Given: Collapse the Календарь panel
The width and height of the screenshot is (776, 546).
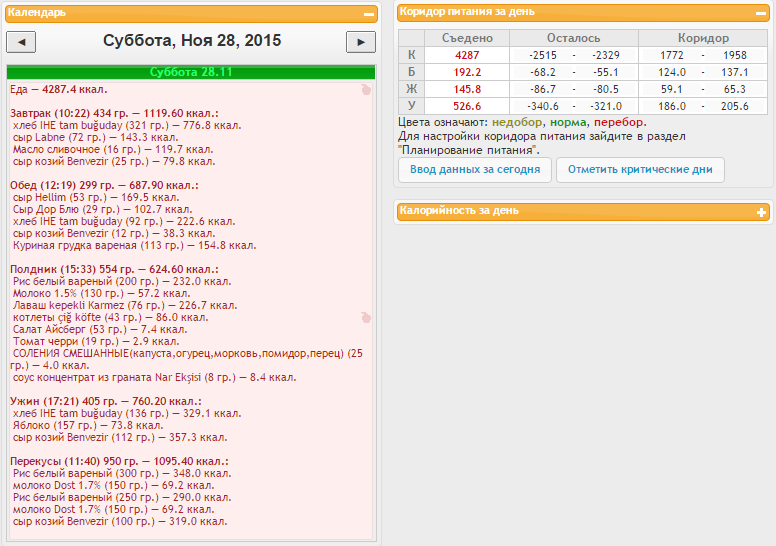Looking at the screenshot, I should (x=369, y=14).
